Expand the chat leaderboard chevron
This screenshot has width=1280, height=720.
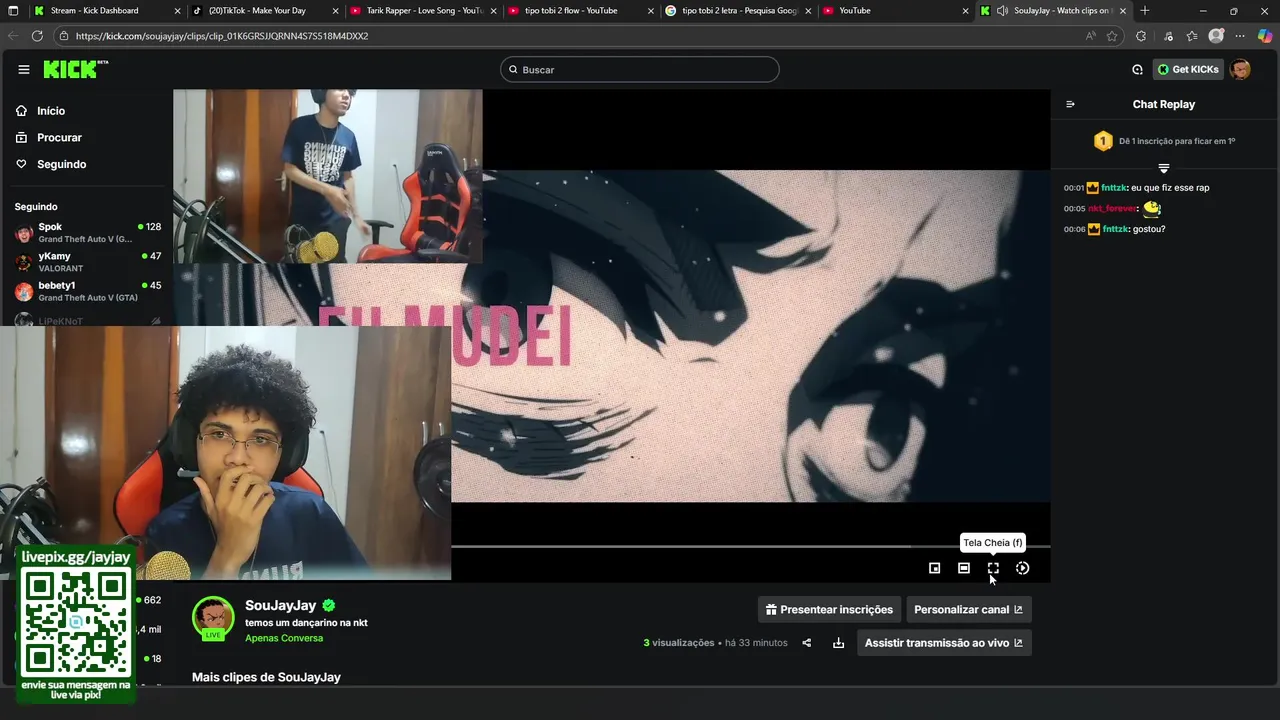[x=1164, y=168]
